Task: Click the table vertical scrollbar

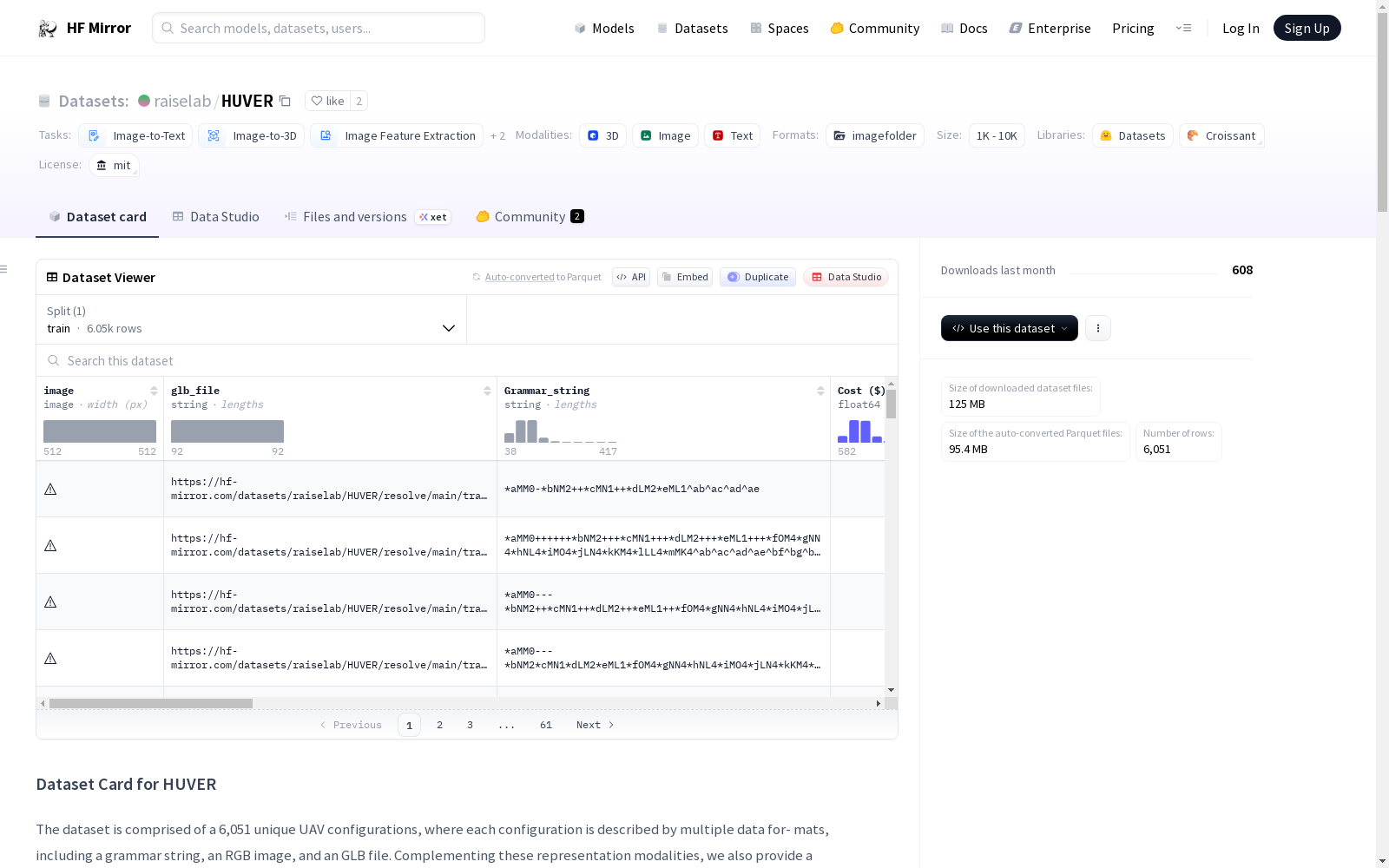Action: click(x=891, y=404)
